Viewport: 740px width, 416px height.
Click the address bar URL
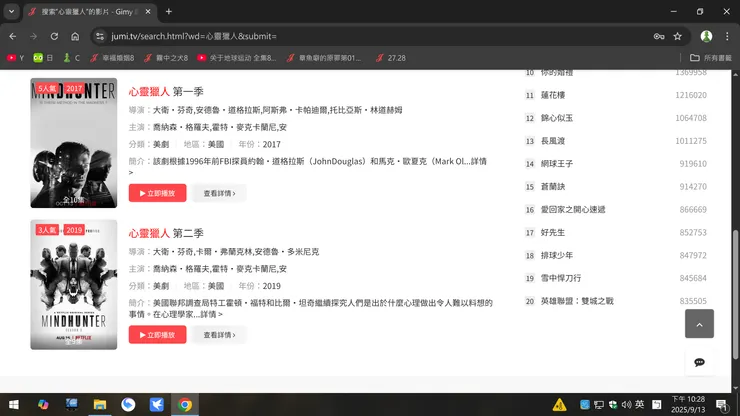(194, 36)
